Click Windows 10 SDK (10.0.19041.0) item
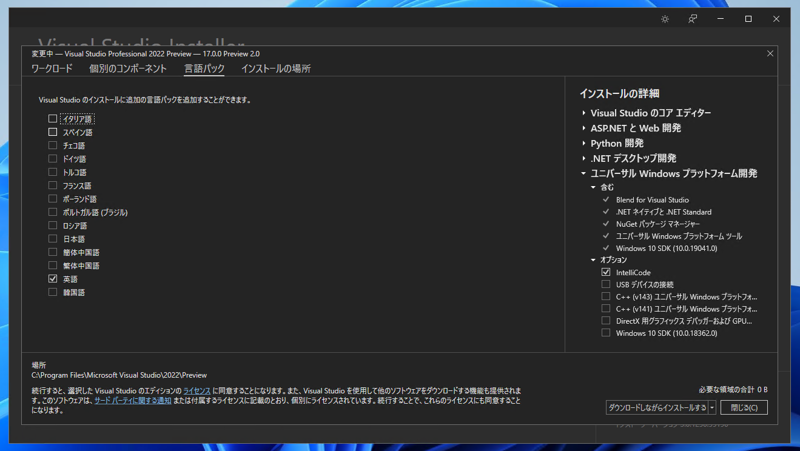Screen dimensions: 800x451 (x=666, y=248)
